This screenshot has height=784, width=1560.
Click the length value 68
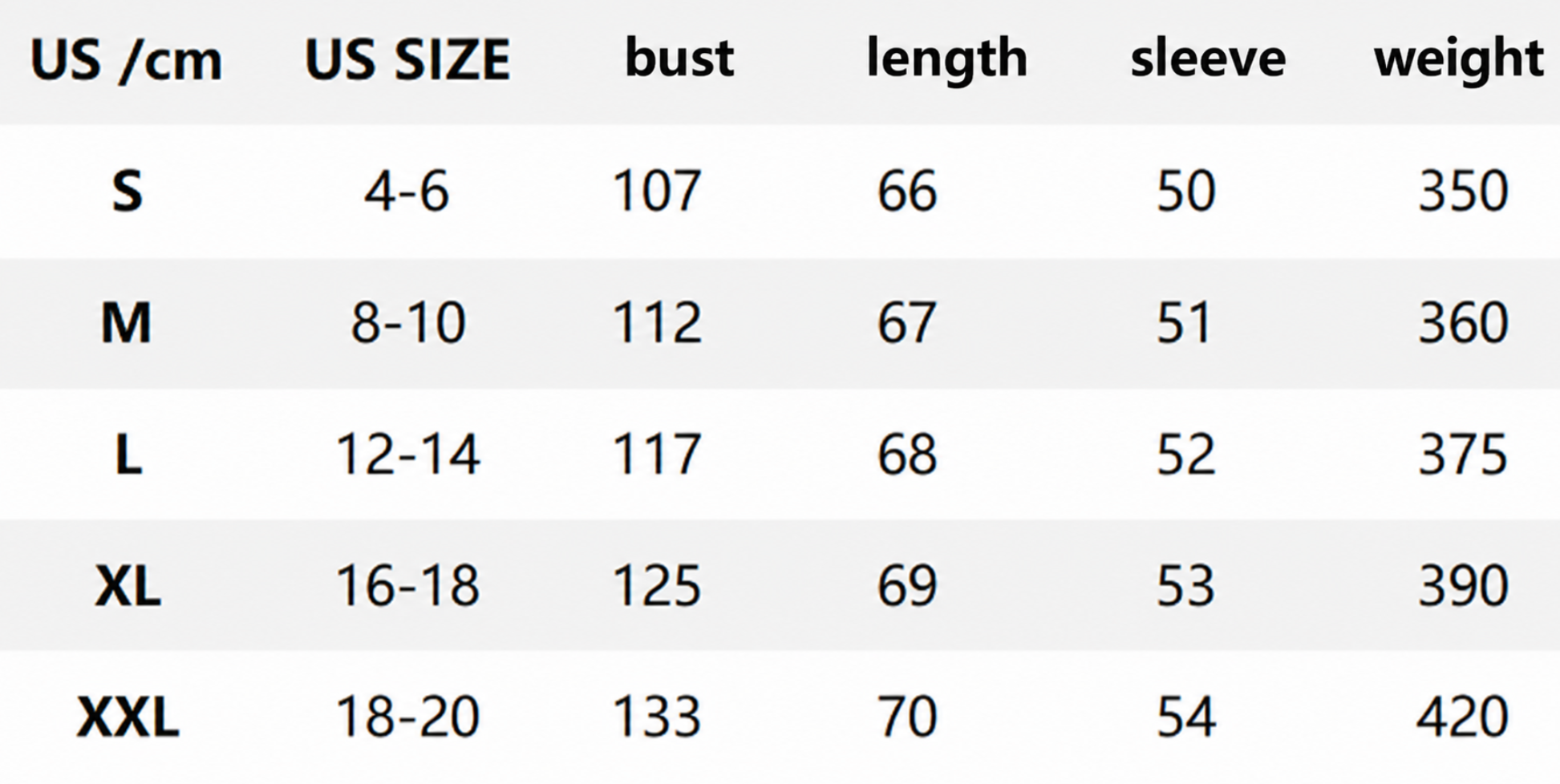(x=907, y=455)
